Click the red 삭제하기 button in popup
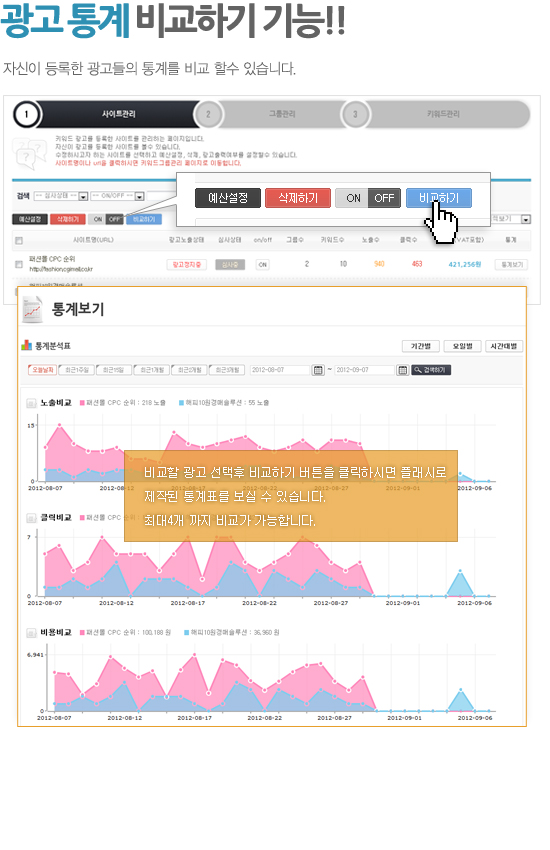 (298, 198)
